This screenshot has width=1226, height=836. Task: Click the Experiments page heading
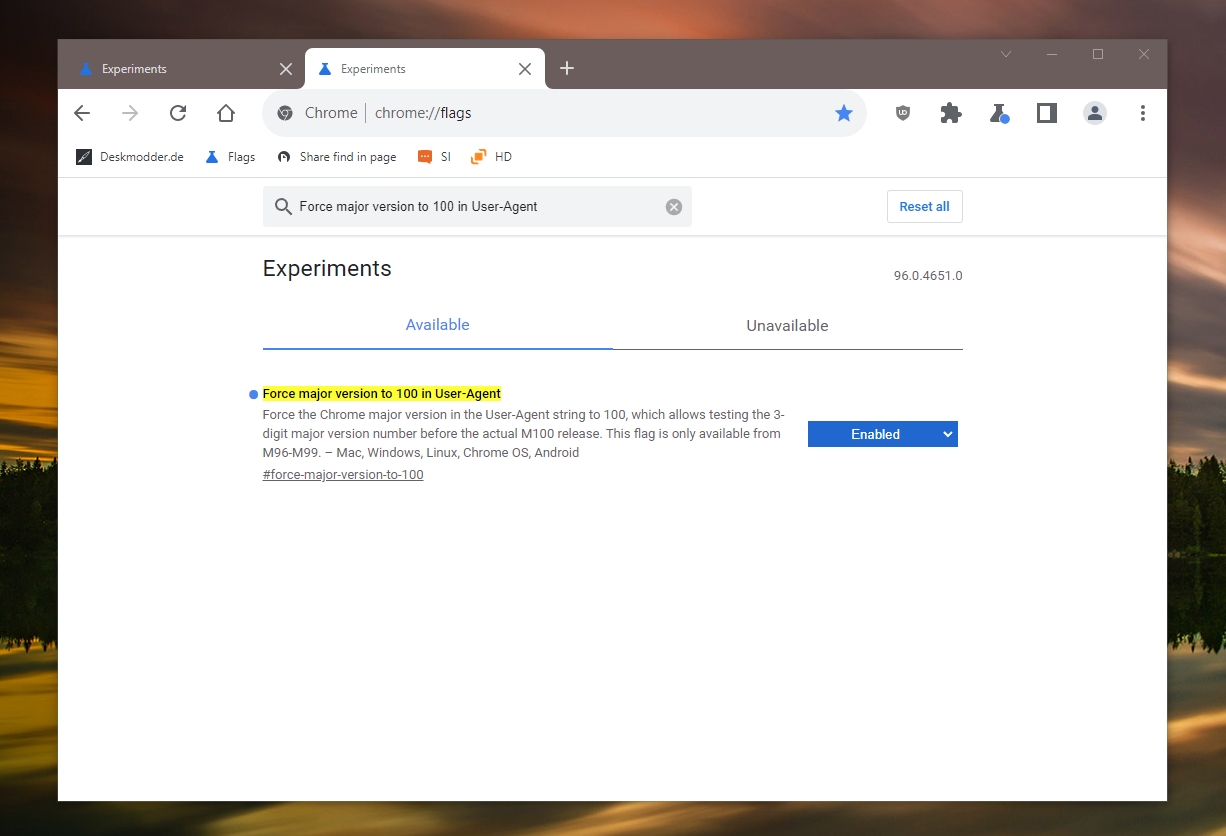[x=327, y=268]
